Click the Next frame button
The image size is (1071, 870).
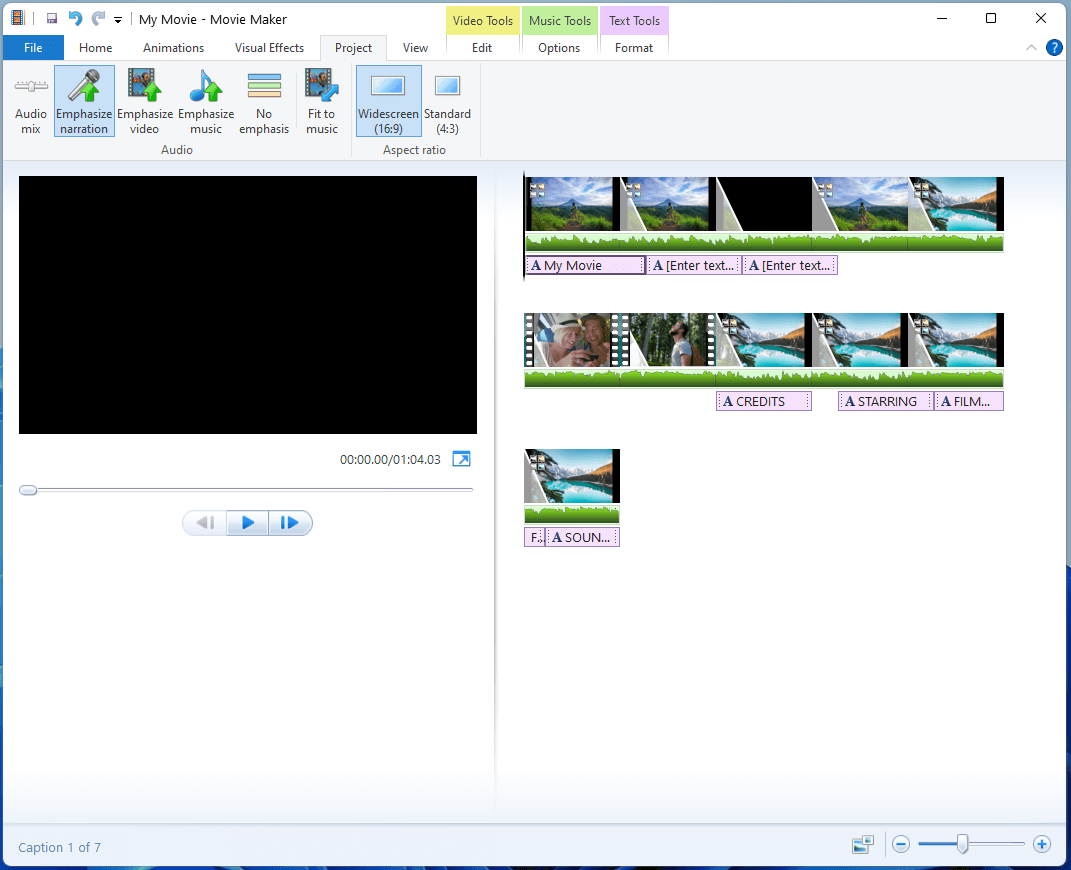click(x=290, y=523)
